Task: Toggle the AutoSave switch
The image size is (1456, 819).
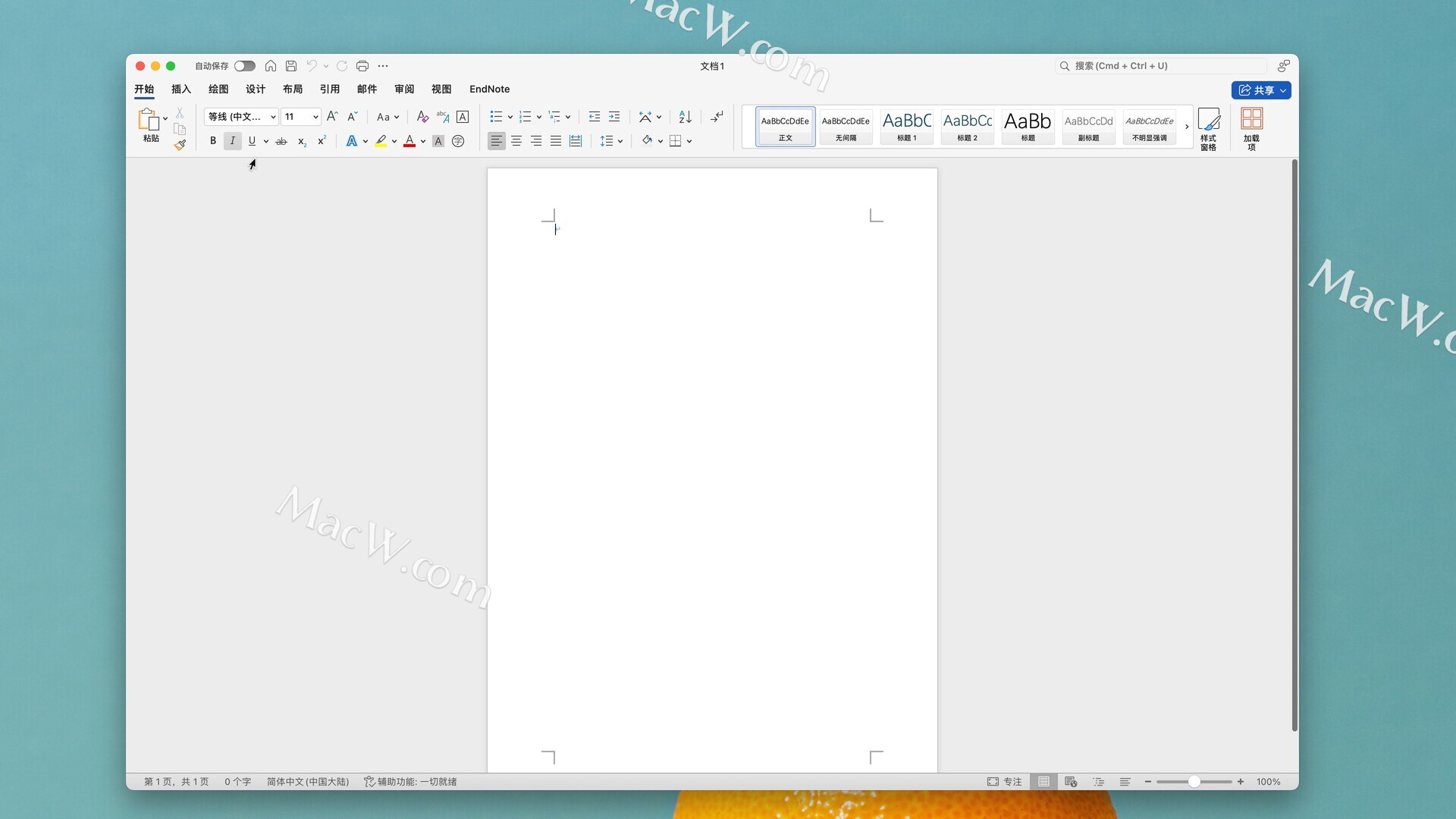Action: (244, 66)
